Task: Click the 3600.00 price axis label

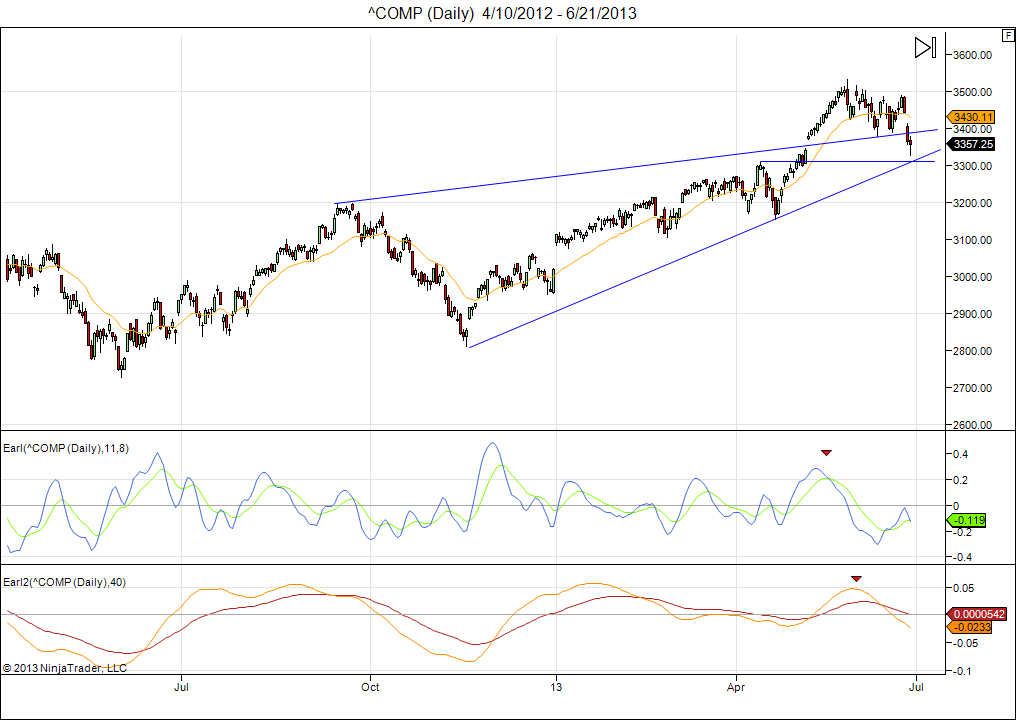Action: [x=972, y=55]
